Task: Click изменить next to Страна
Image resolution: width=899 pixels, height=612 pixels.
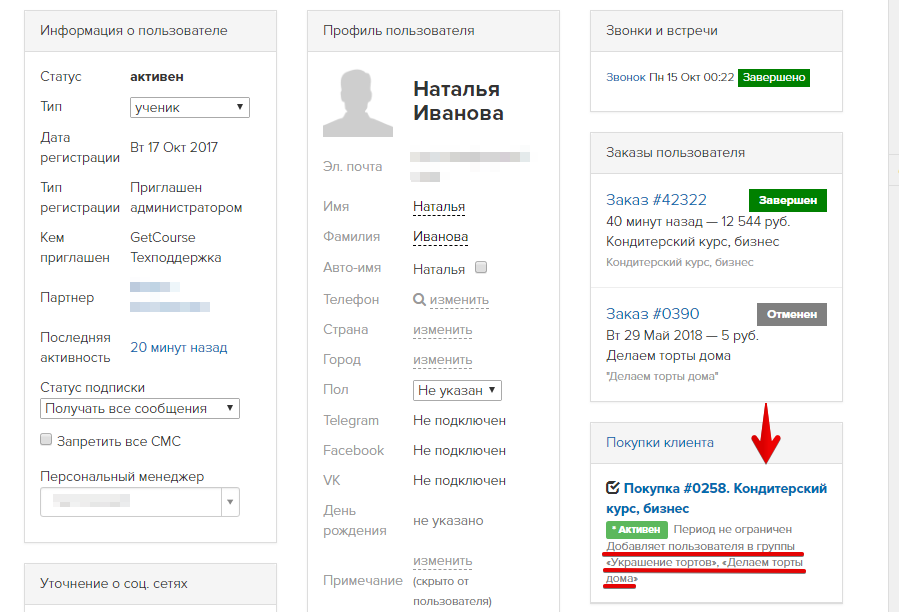Action: coord(443,330)
